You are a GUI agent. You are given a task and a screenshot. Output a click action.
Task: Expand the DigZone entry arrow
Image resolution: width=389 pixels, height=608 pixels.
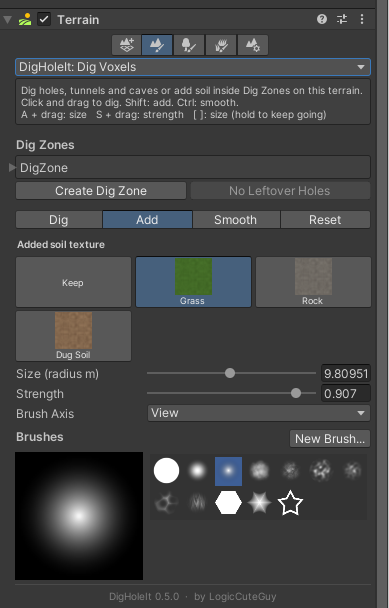12,168
